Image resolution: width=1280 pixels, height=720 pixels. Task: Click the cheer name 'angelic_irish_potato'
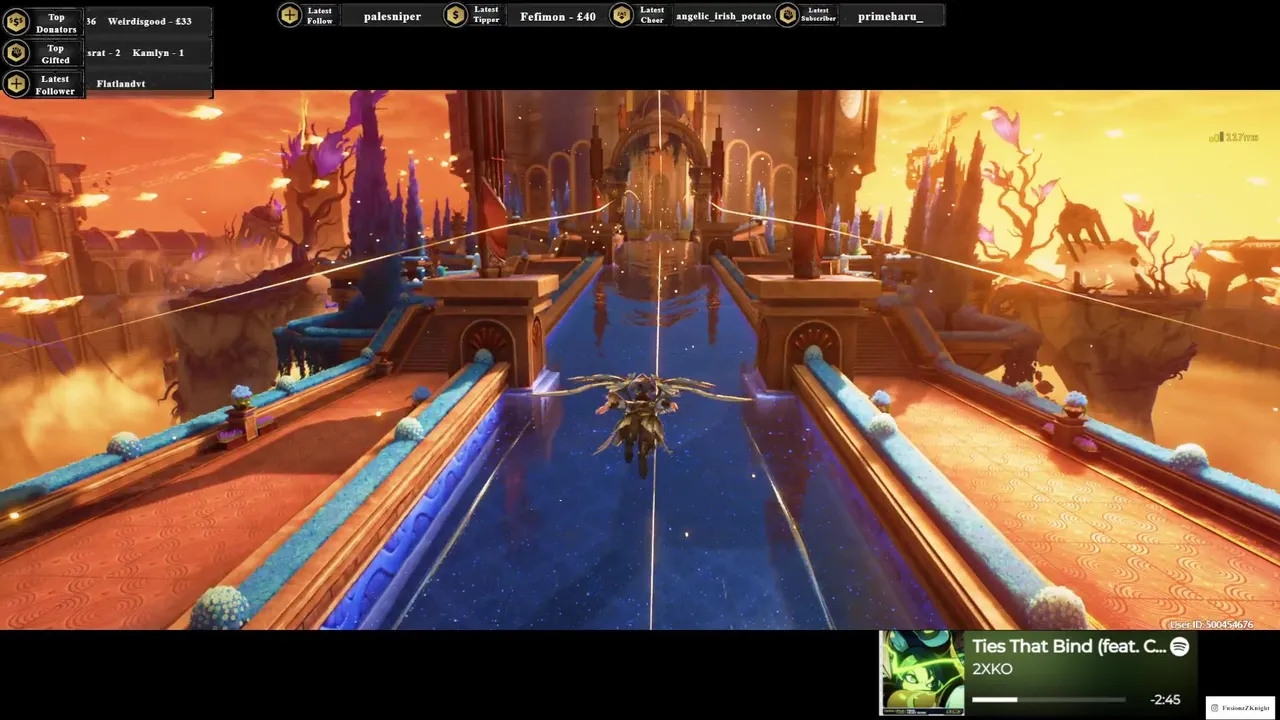click(724, 16)
